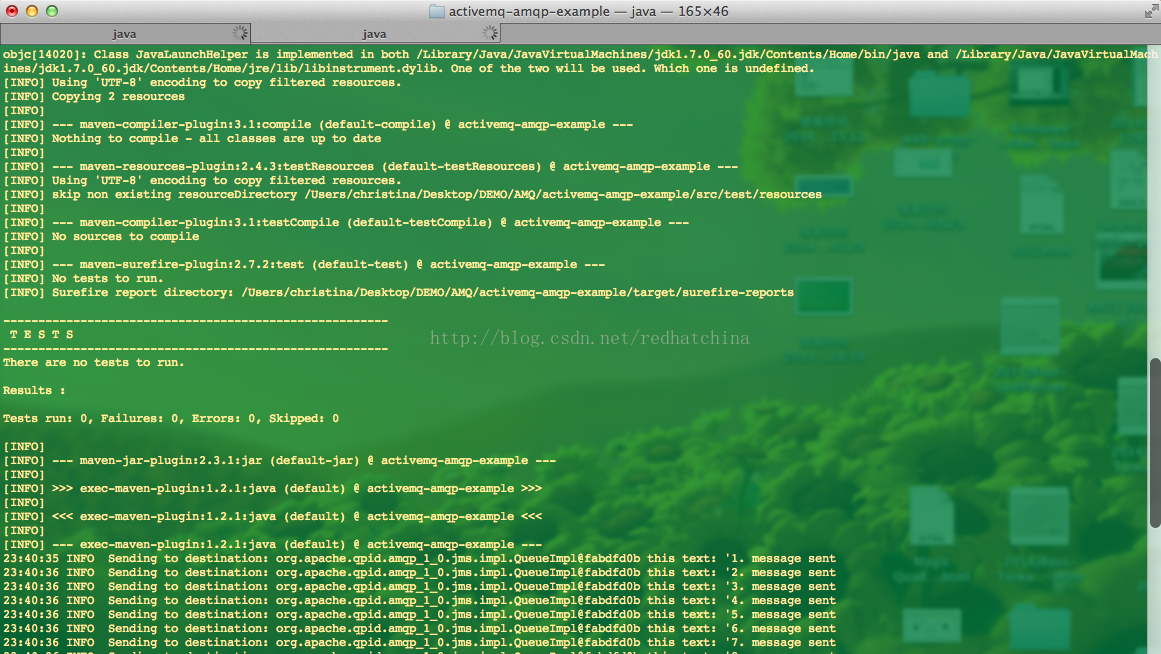Click the 'T E S T S' heading

[41, 335]
